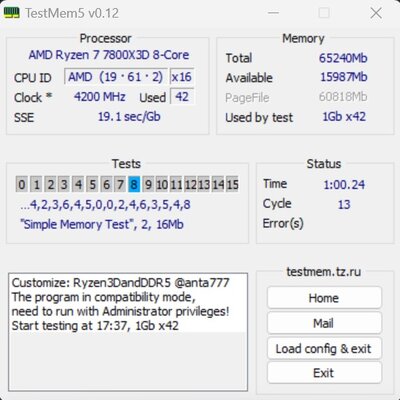The height and width of the screenshot is (400, 400).
Task: Click the 19.1 sec/Gb SSE value
Action: coord(129,117)
